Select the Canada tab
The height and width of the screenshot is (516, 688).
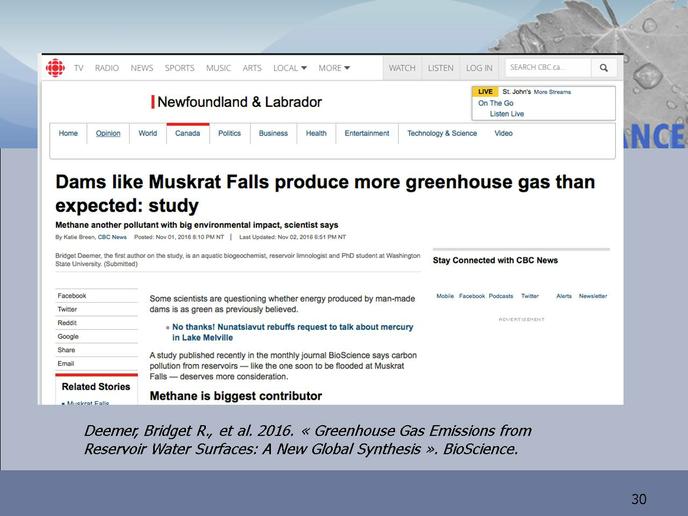coord(187,133)
